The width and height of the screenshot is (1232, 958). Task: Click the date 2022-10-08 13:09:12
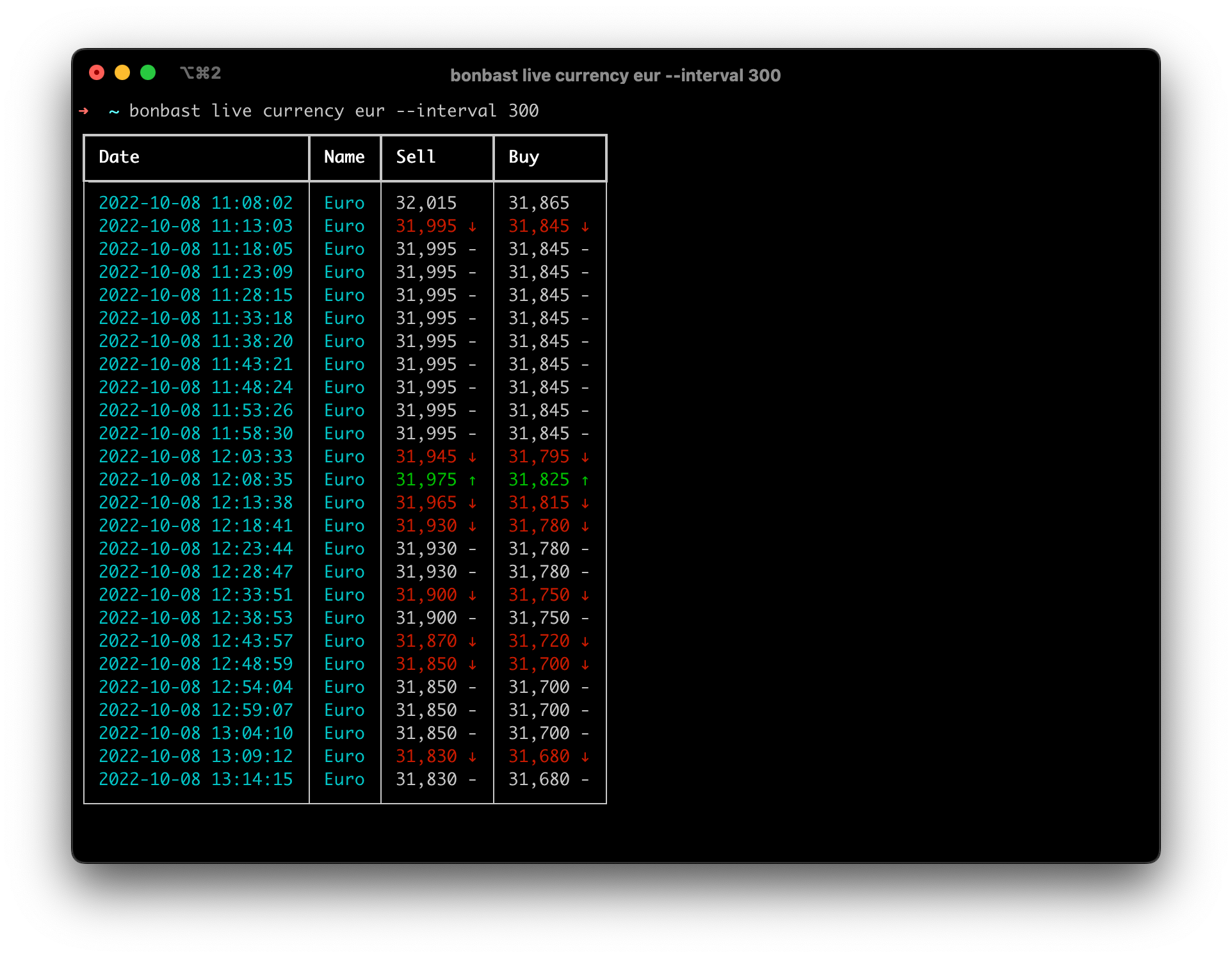tap(196, 756)
